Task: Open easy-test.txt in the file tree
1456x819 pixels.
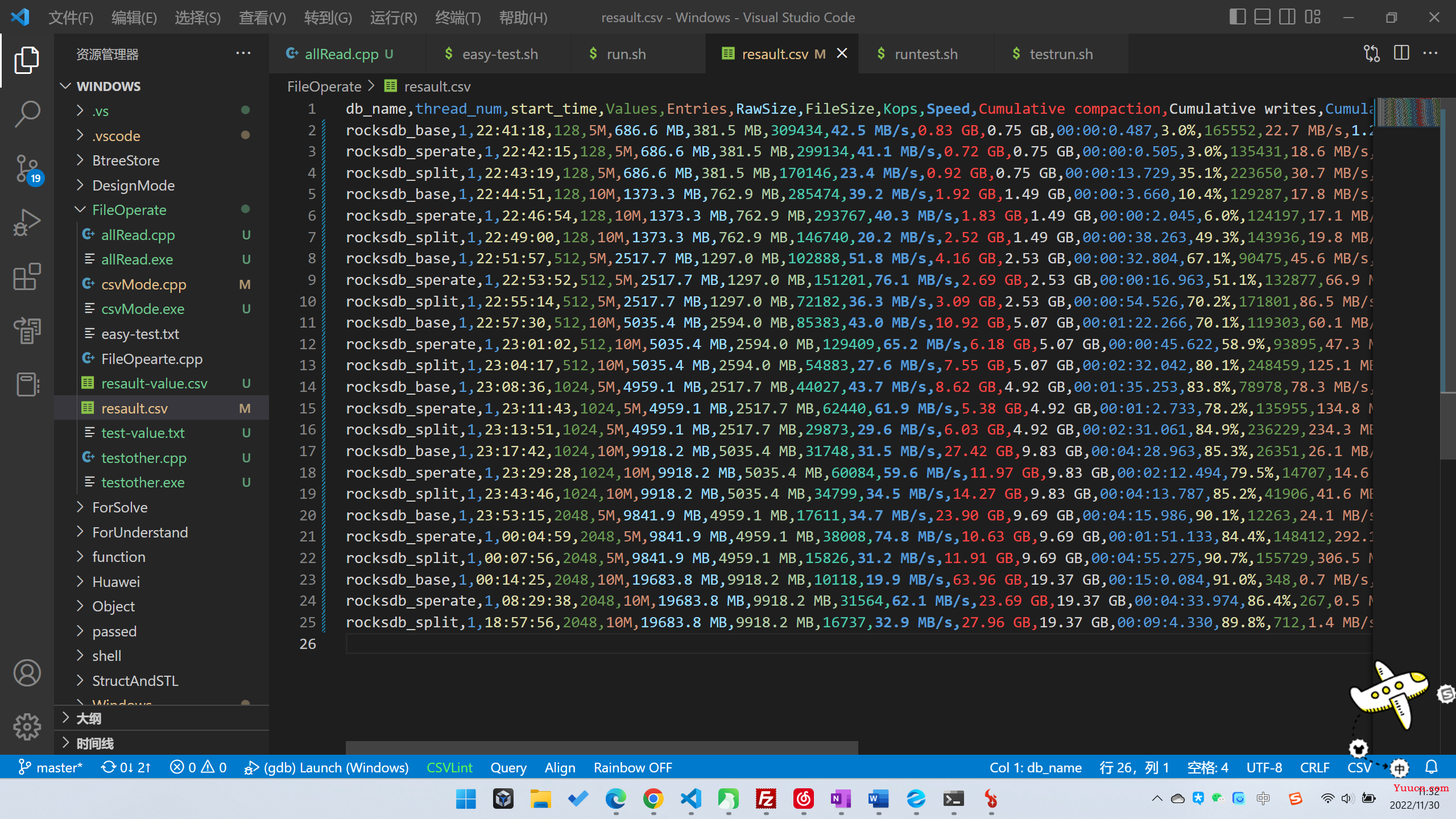Action: point(162,334)
